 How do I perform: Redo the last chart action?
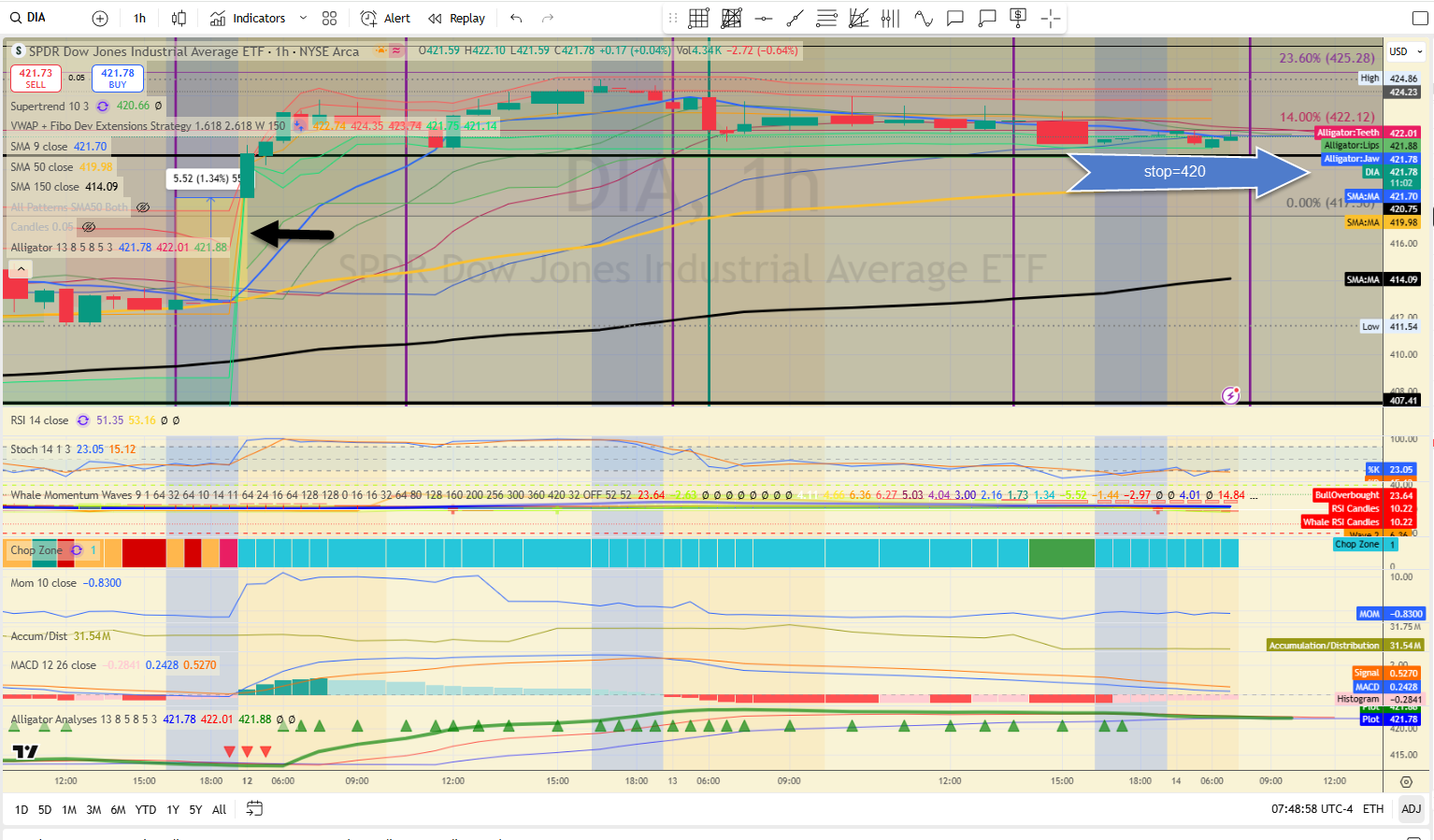pyautogui.click(x=548, y=18)
